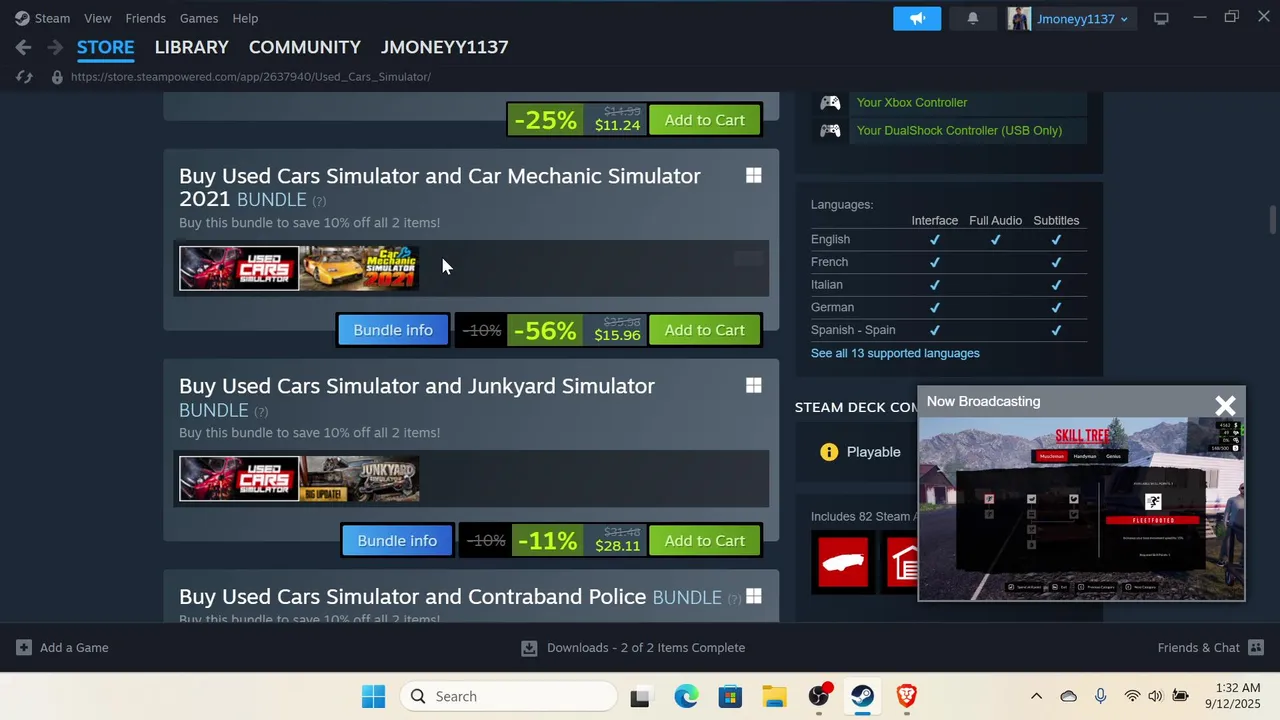1280x720 pixels.
Task: Add the $11.24 package to cart
Action: (705, 120)
